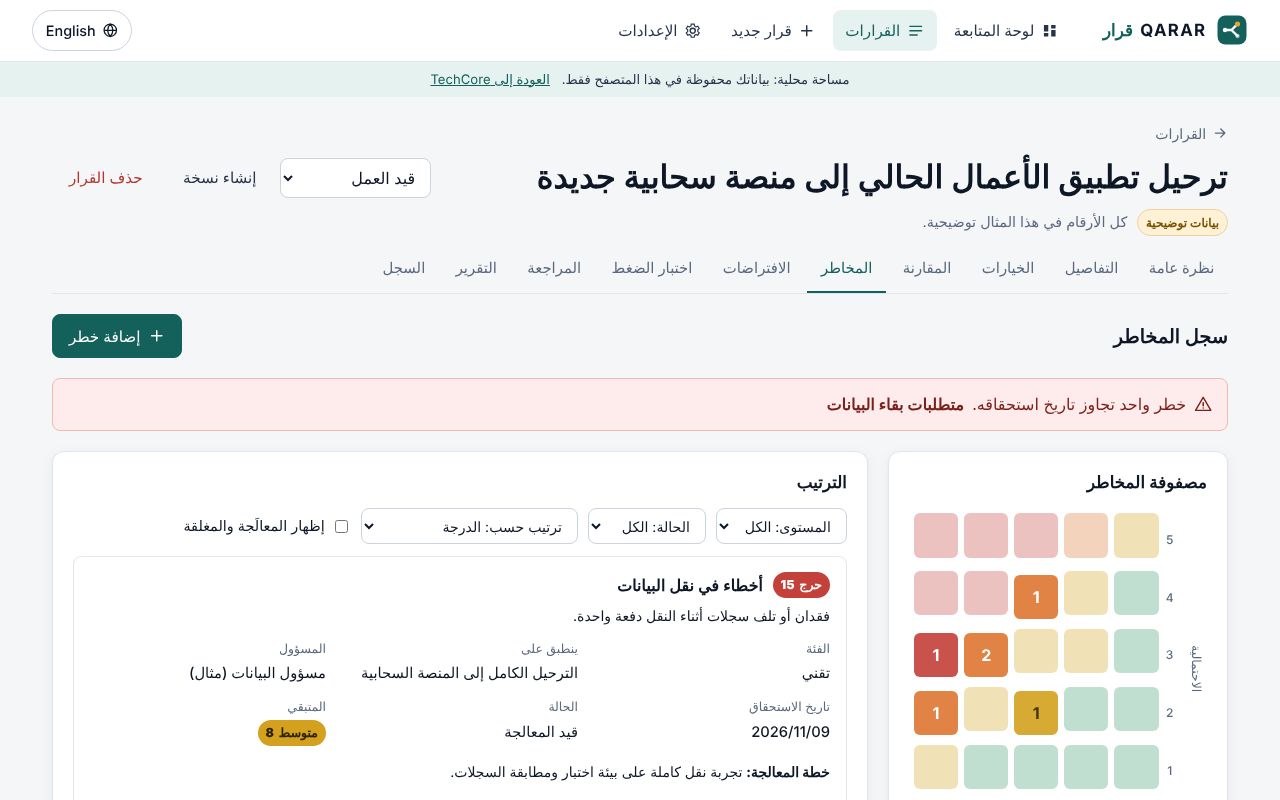This screenshot has width=1280, height=800.
Task: Click the warning triangle in overdue alert
Action: [x=1203, y=405]
